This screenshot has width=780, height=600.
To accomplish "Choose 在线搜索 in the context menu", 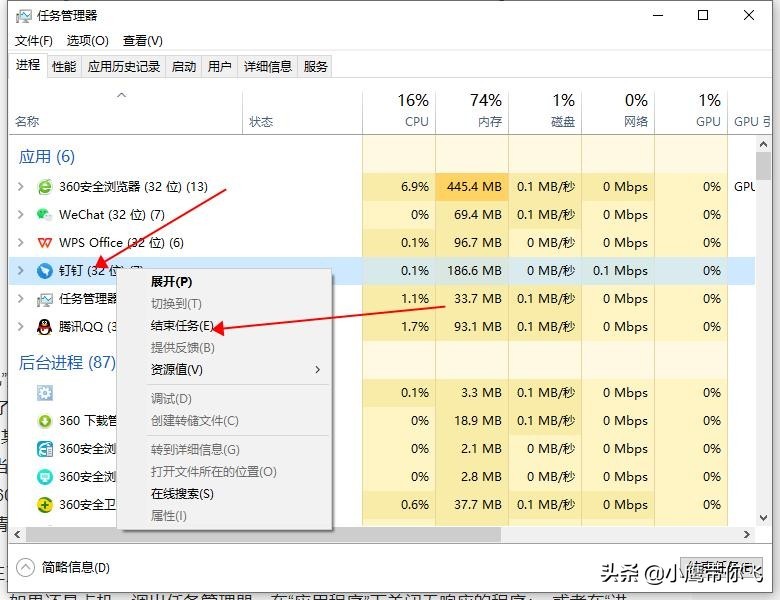I will point(182,494).
